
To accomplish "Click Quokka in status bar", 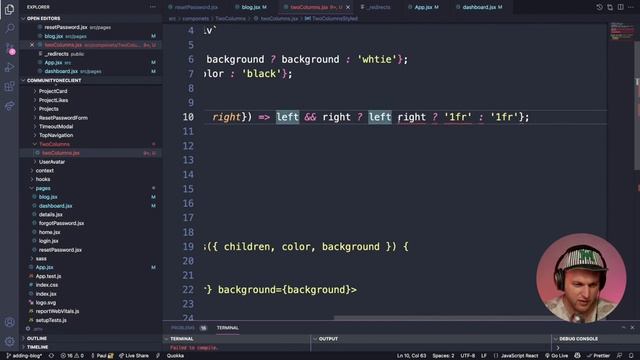I will click(x=175, y=356).
